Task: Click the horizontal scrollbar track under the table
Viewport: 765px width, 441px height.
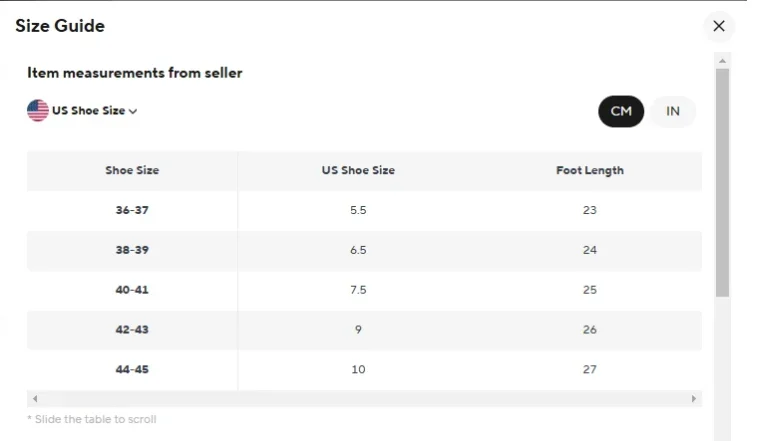Action: (x=364, y=399)
